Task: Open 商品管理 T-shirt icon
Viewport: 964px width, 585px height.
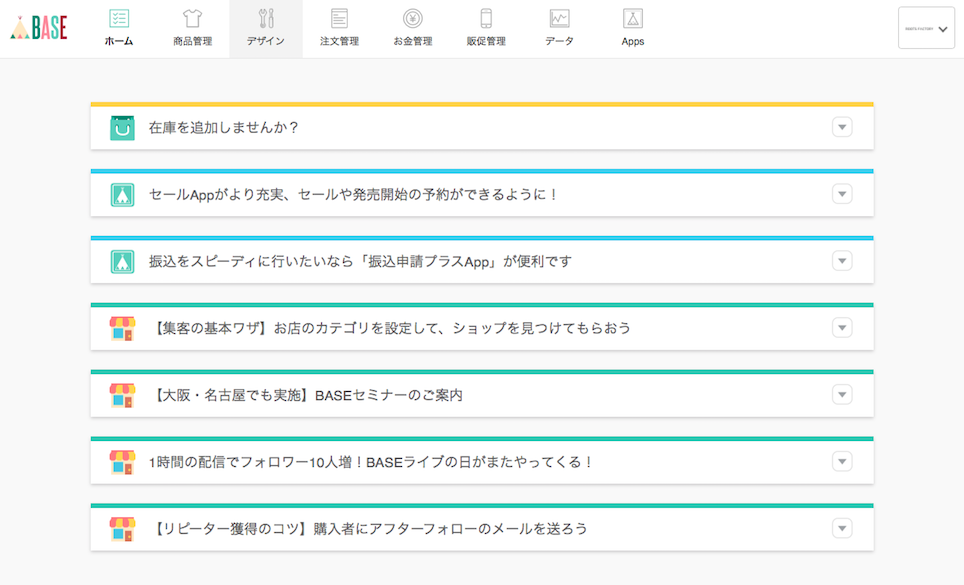Action: tap(192, 19)
